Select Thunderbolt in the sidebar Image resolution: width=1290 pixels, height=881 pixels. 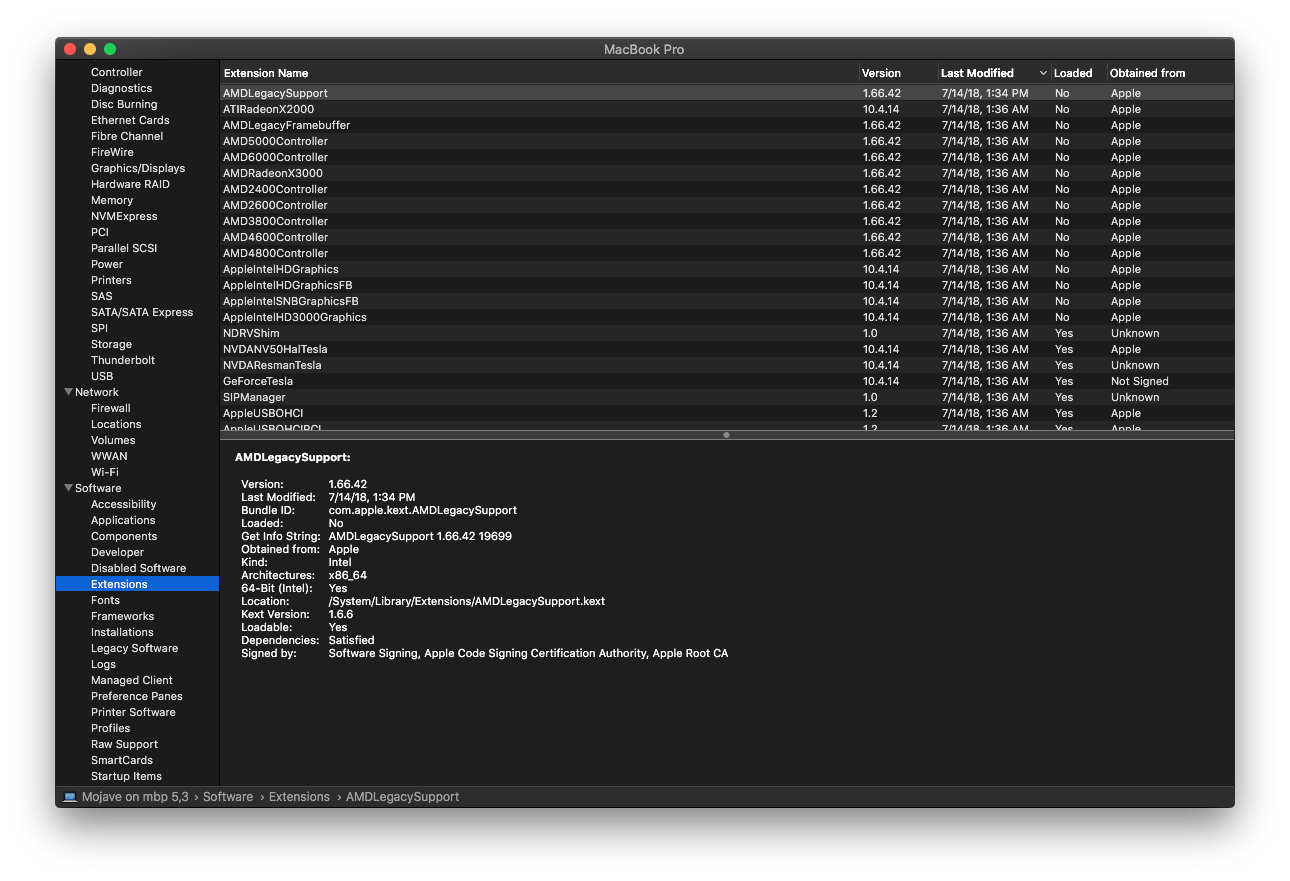pyautogui.click(x=123, y=360)
